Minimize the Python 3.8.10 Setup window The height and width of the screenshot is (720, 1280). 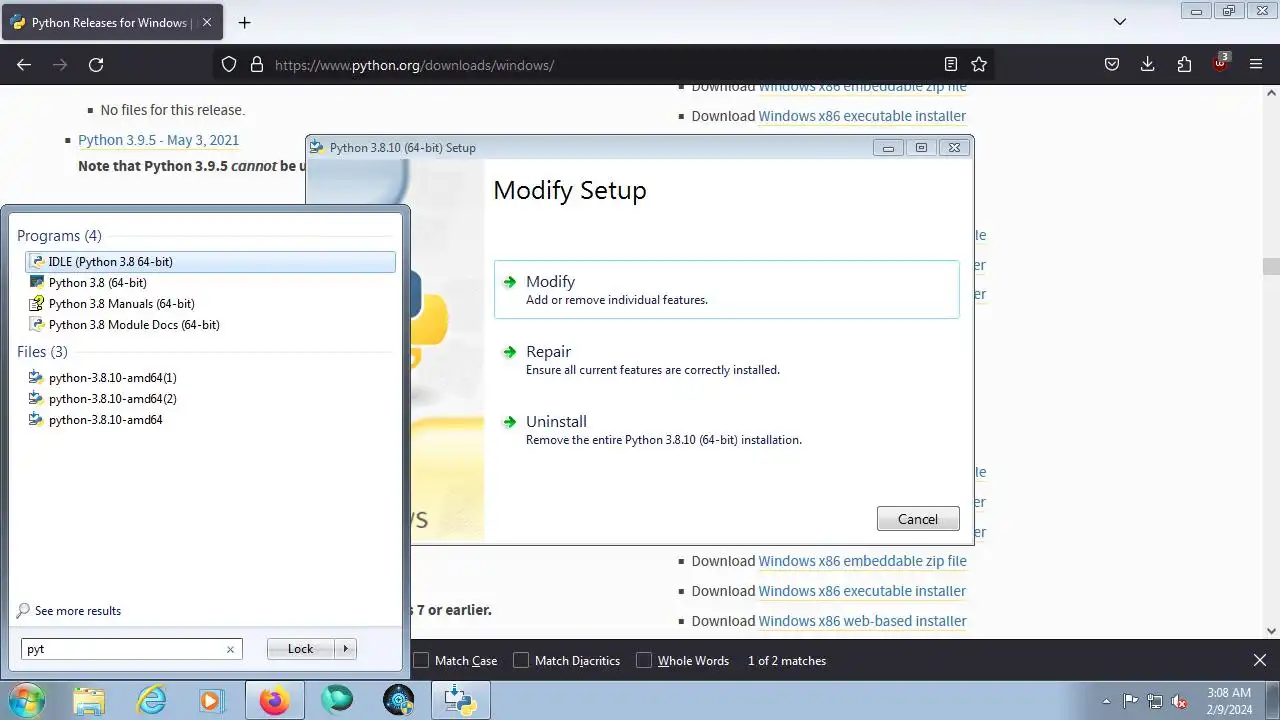click(x=888, y=147)
